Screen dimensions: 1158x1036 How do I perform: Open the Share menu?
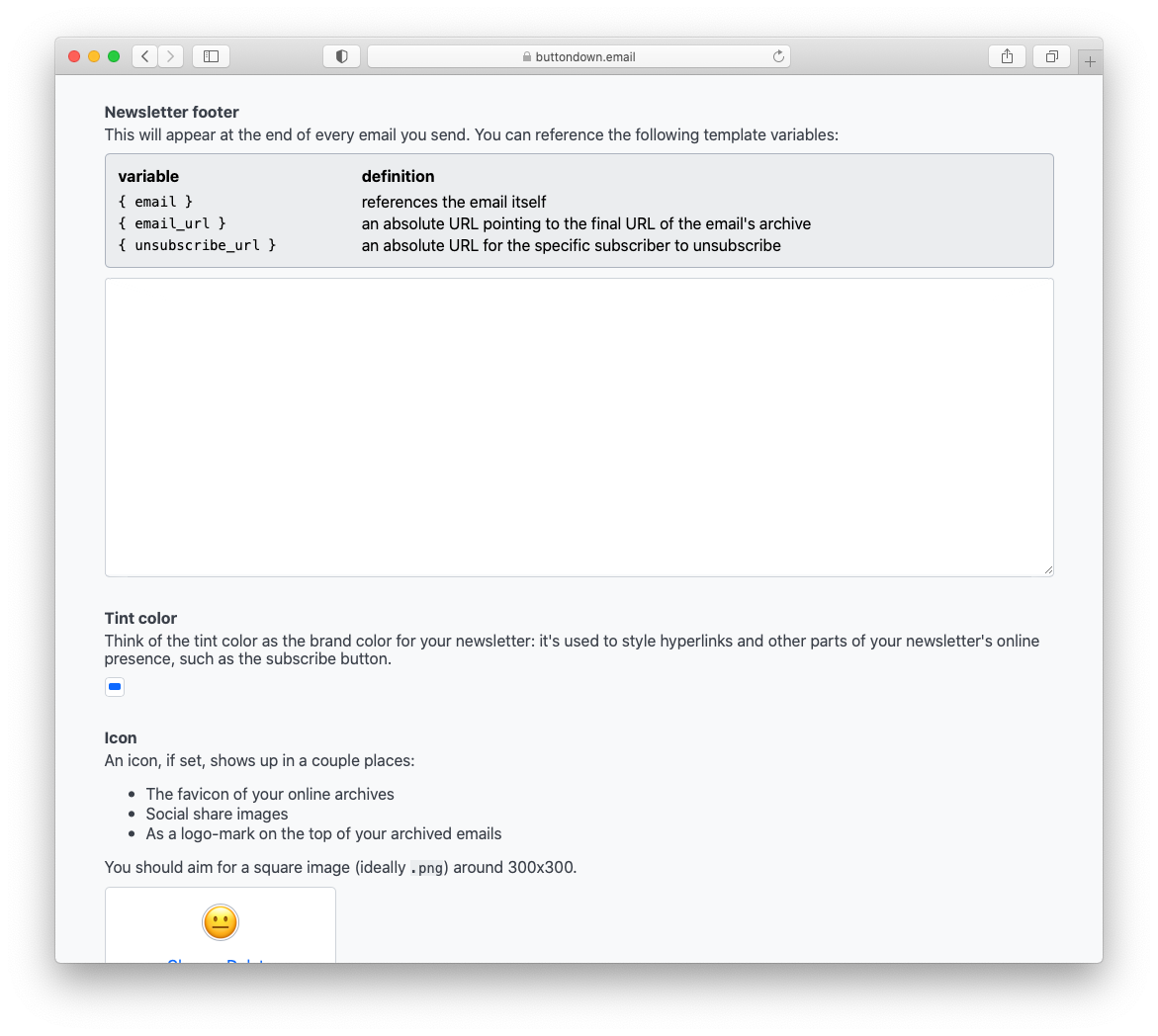pyautogui.click(x=1007, y=56)
